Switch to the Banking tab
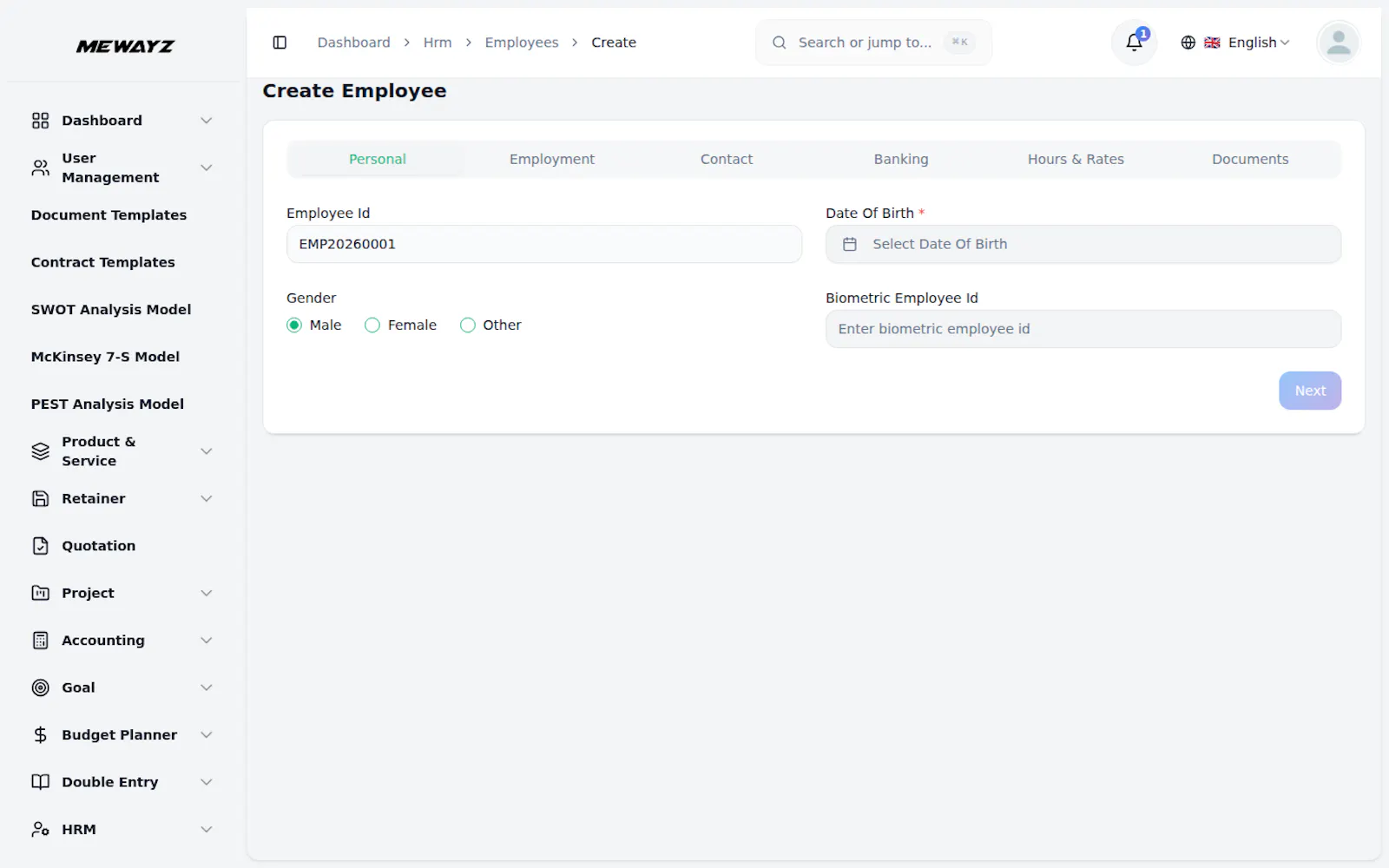 click(901, 159)
